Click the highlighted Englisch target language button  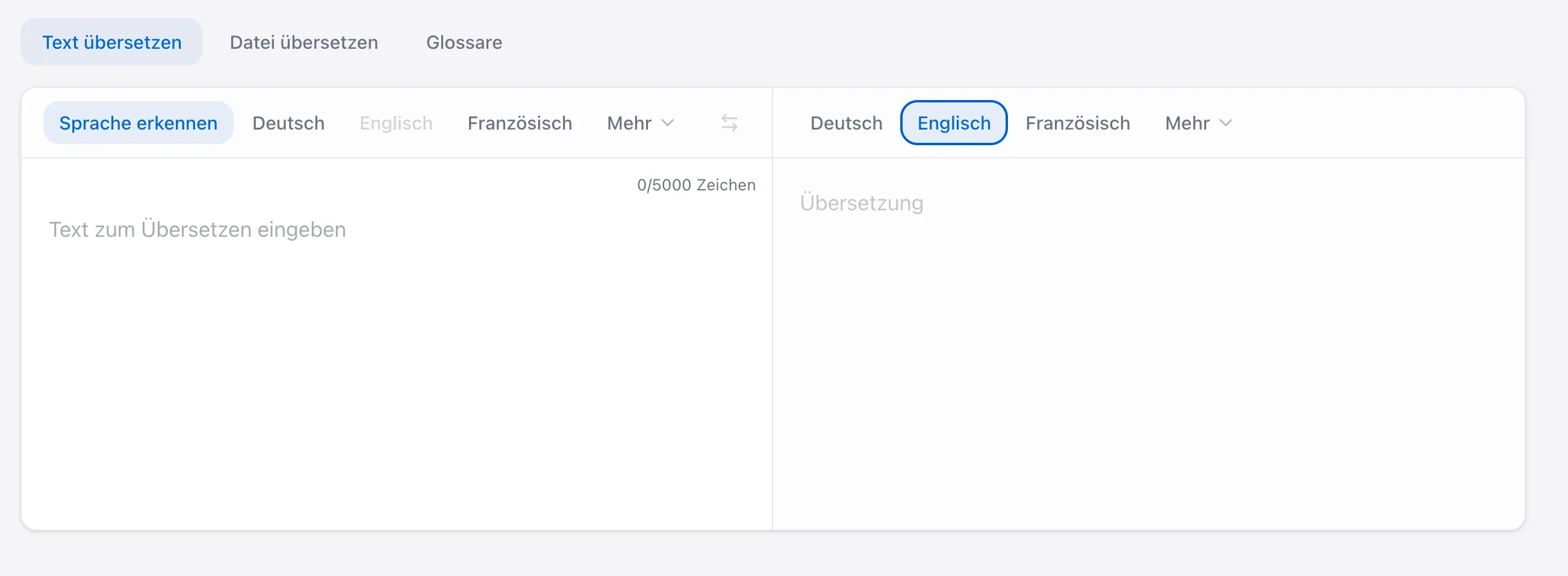coord(953,122)
